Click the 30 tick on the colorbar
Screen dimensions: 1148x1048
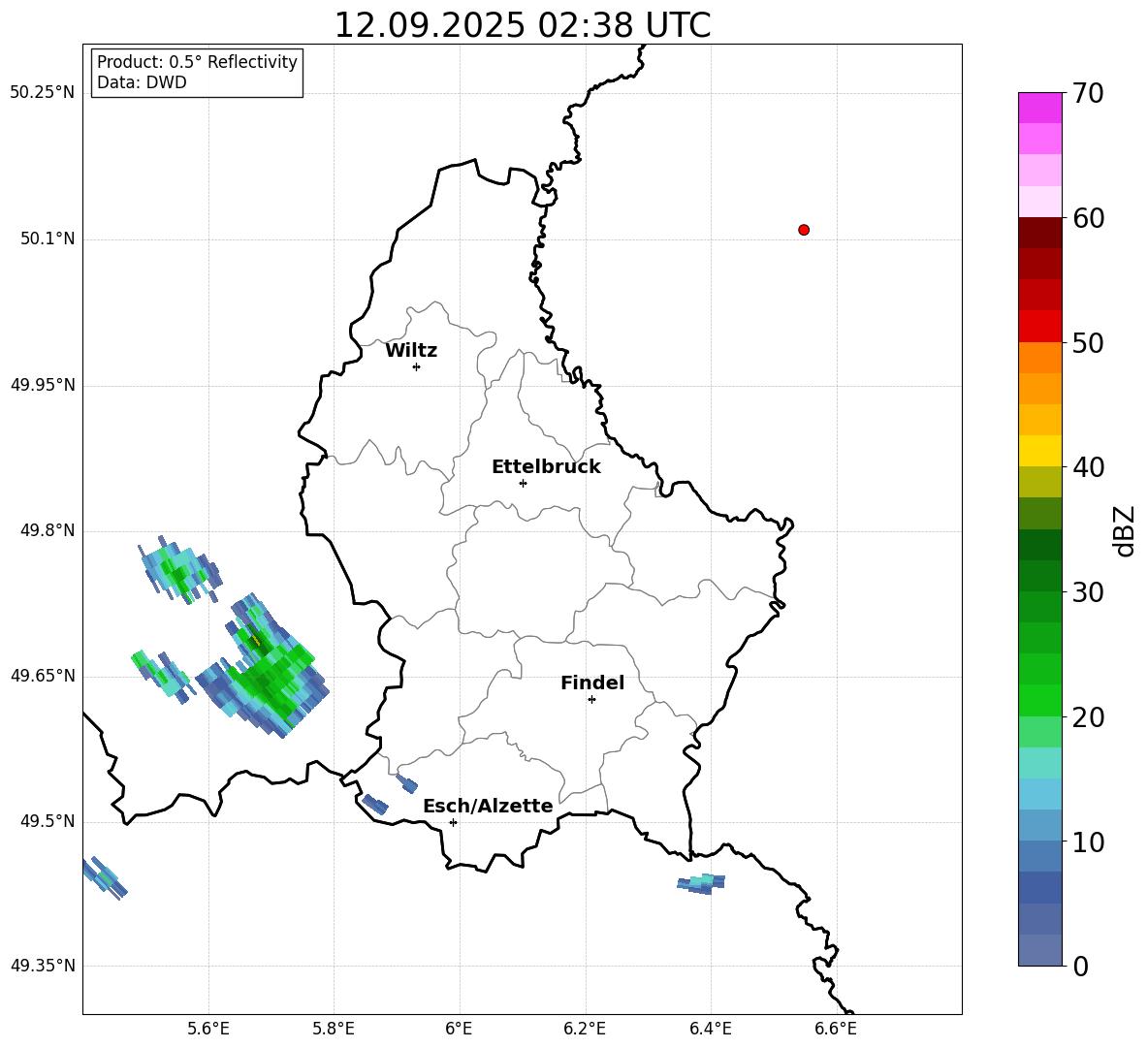1088,592
